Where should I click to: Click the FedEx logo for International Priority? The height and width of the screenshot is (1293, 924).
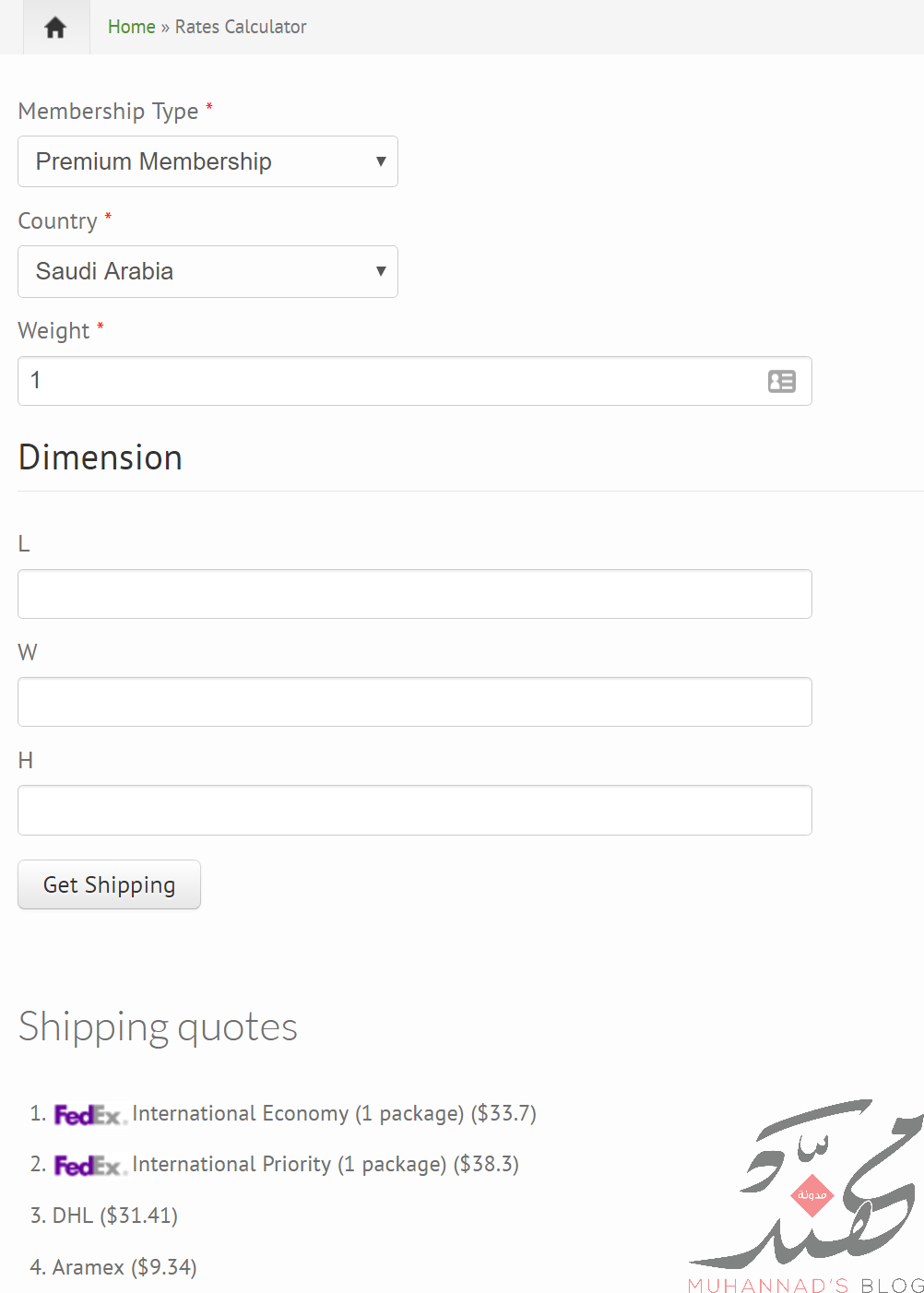[90, 1166]
